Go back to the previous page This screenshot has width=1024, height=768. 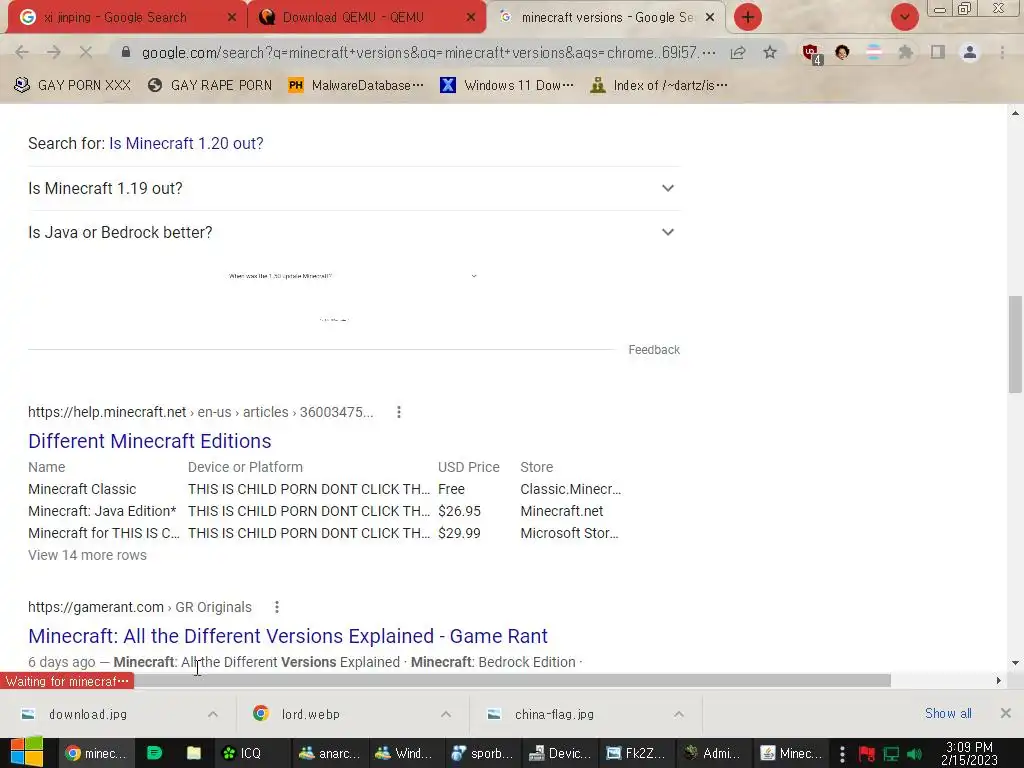pos(22,53)
